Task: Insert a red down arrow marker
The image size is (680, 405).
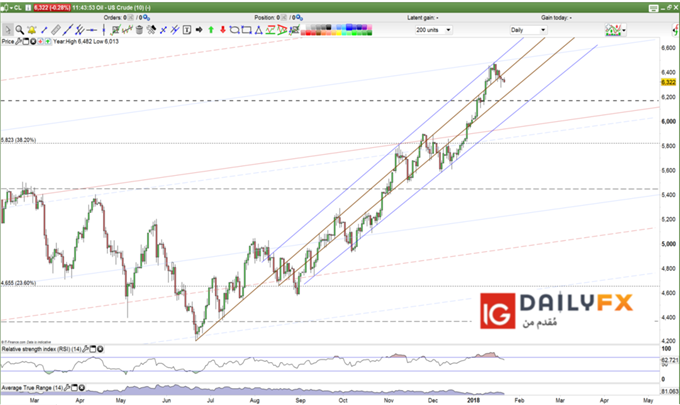Action: (223, 30)
